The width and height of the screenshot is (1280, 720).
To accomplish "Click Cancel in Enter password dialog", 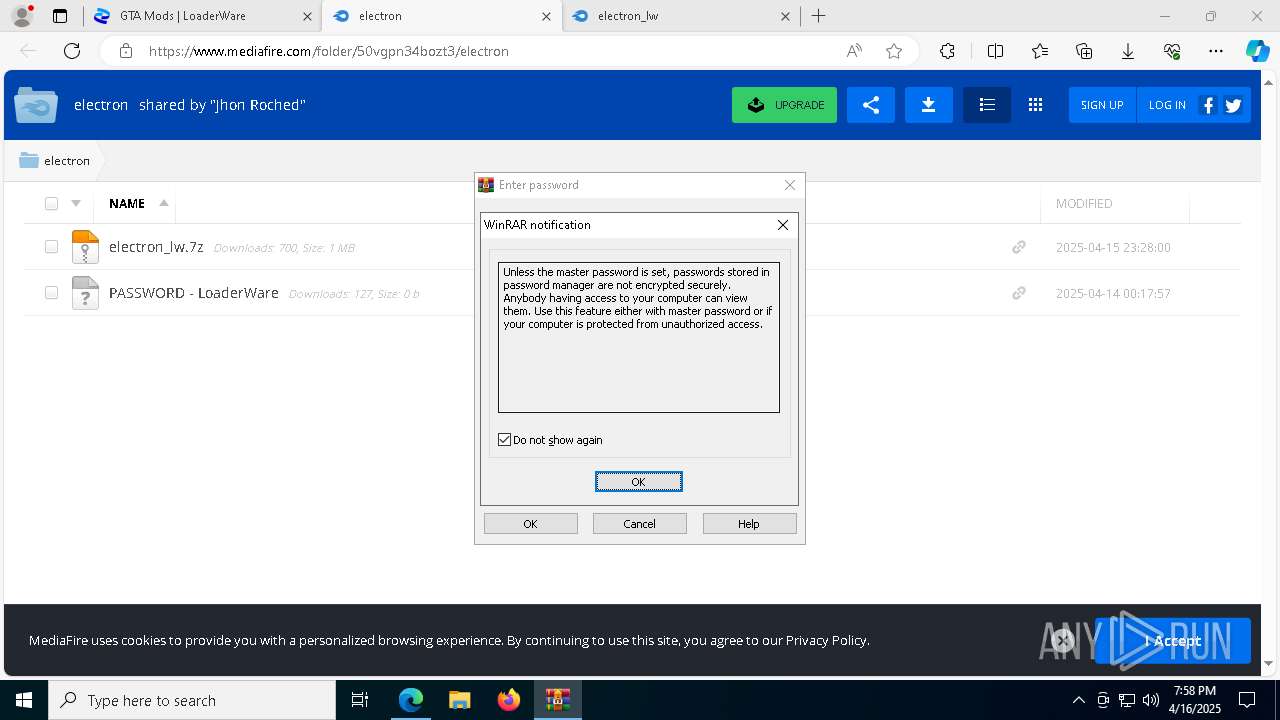I will 640,524.
